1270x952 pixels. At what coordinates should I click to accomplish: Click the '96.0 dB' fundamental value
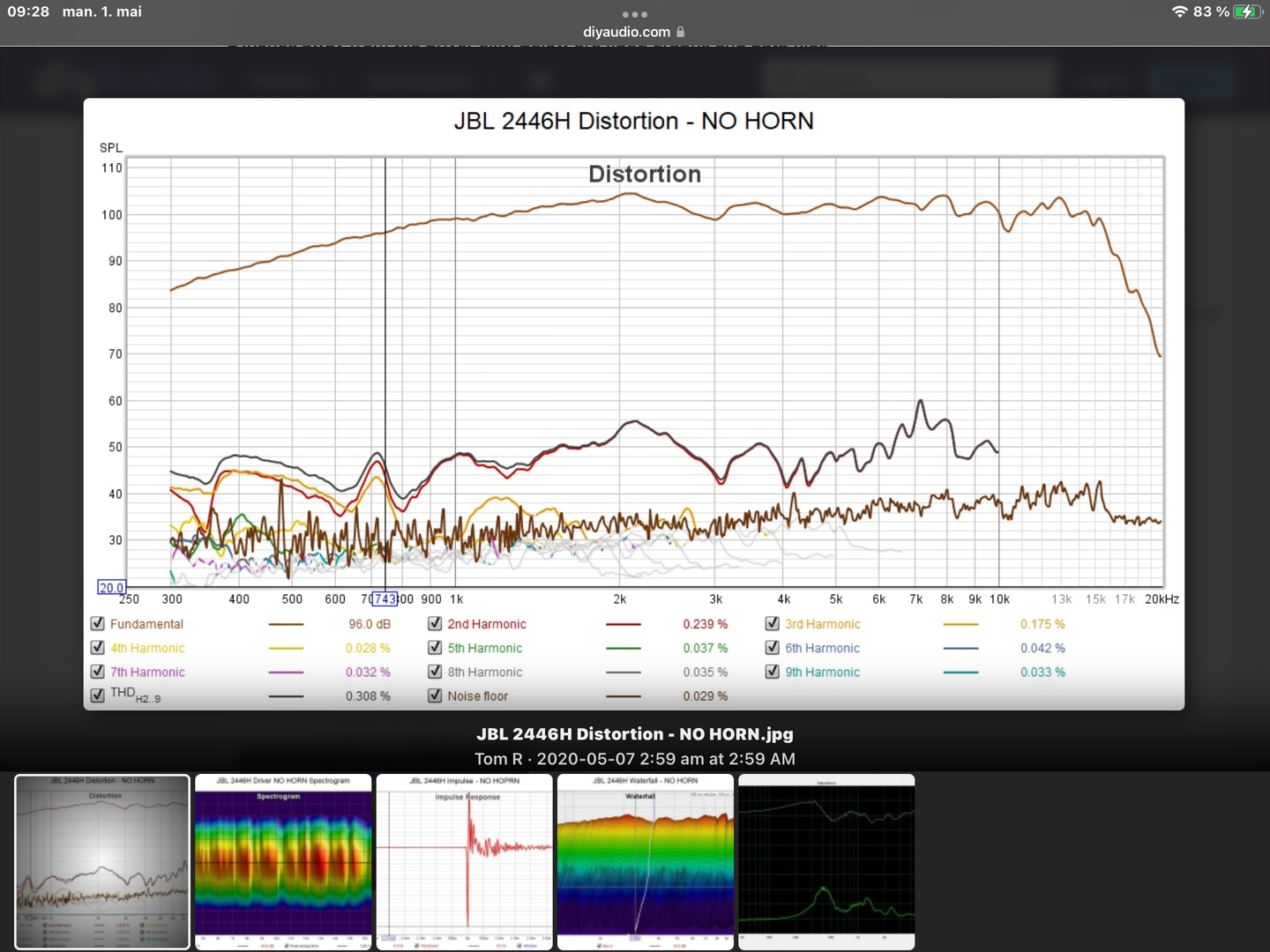coord(370,624)
